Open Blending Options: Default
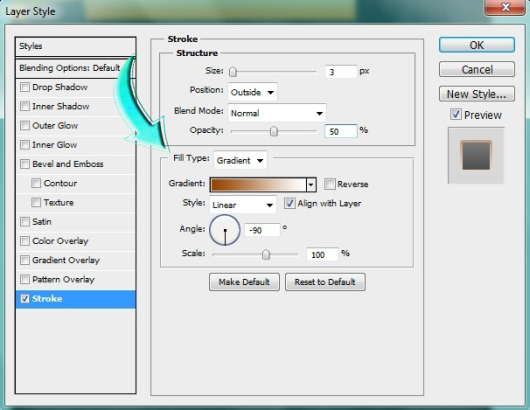The image size is (530, 410). click(75, 68)
